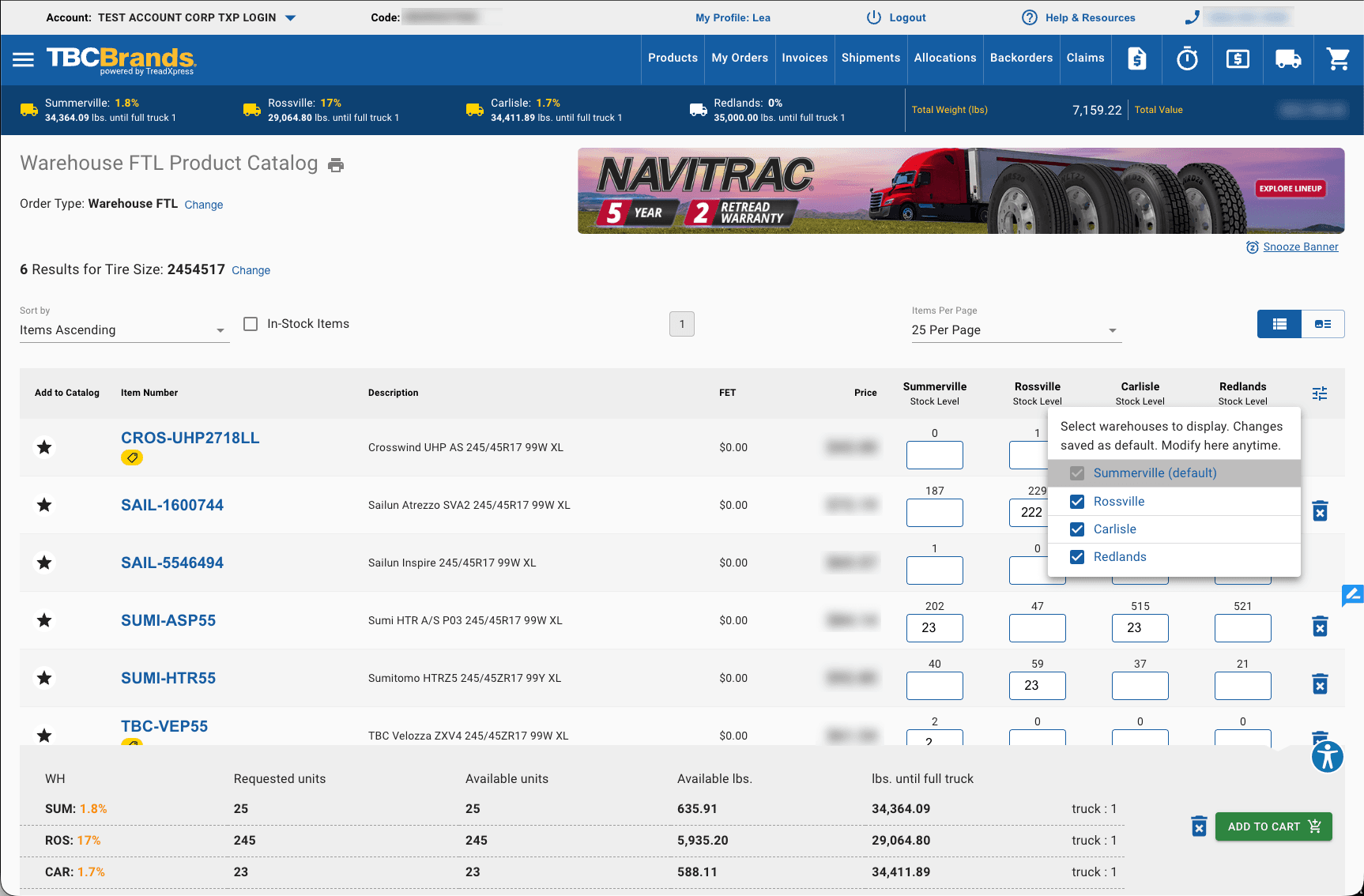This screenshot has height=896, width=1364.
Task: Delete the SUMI-HTR55 row quantities
Action: click(1320, 684)
